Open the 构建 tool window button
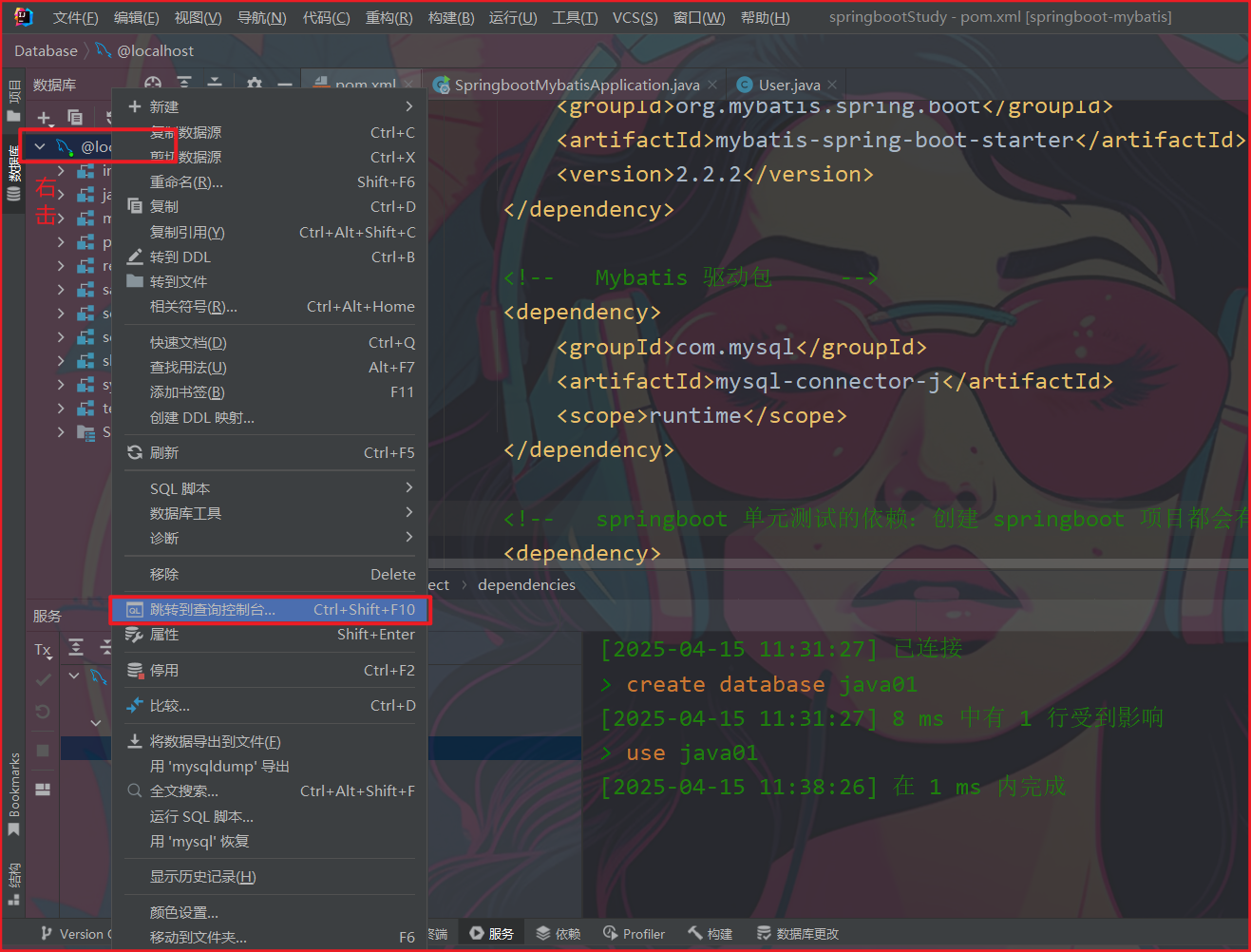Image resolution: width=1251 pixels, height=952 pixels. [711, 935]
